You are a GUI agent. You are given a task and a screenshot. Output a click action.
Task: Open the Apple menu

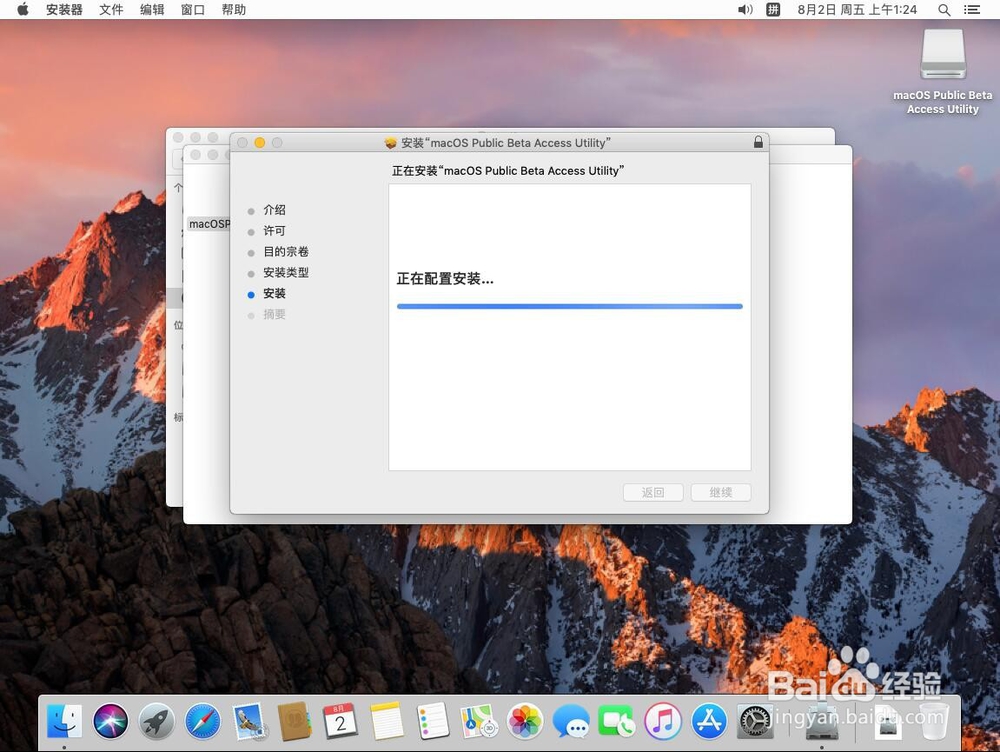[22, 10]
